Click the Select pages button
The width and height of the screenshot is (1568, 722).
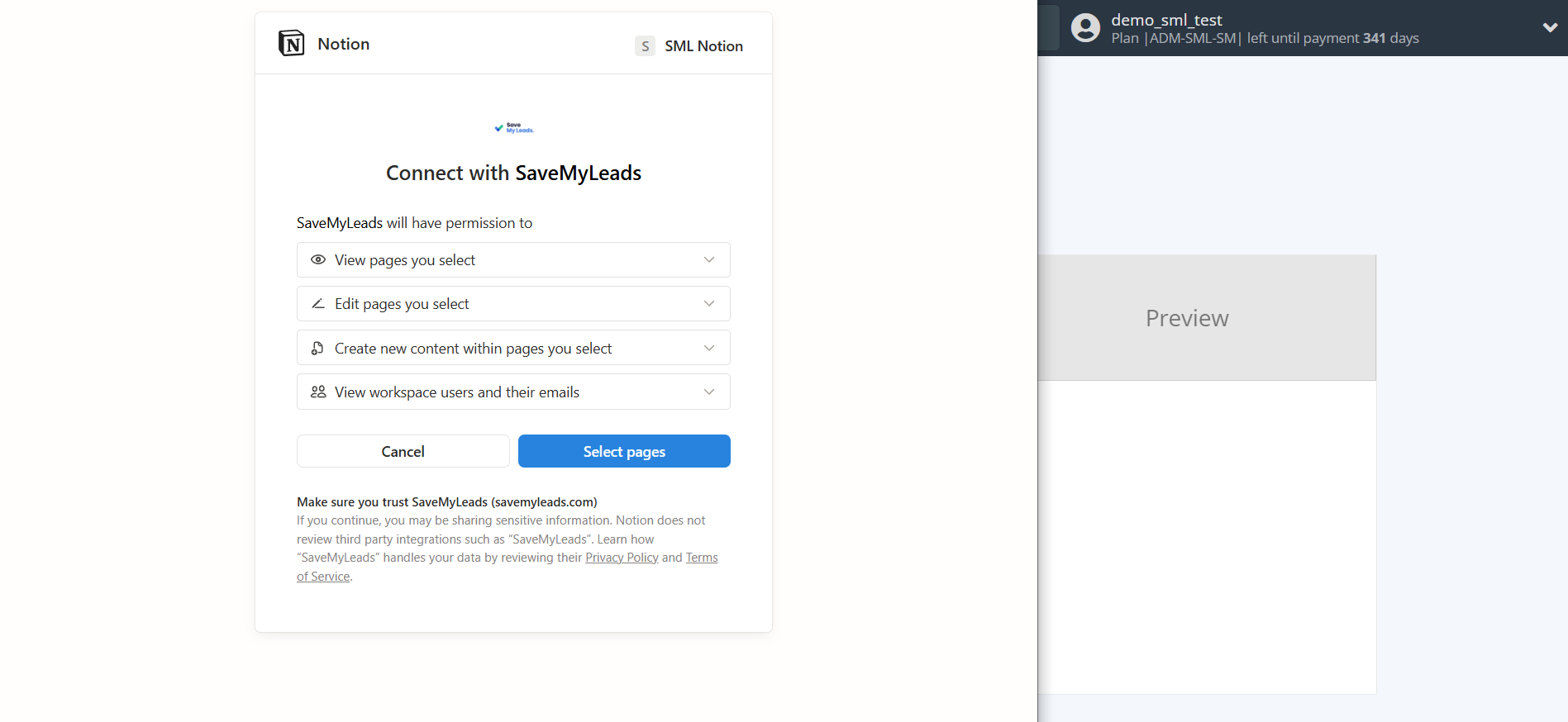[624, 451]
